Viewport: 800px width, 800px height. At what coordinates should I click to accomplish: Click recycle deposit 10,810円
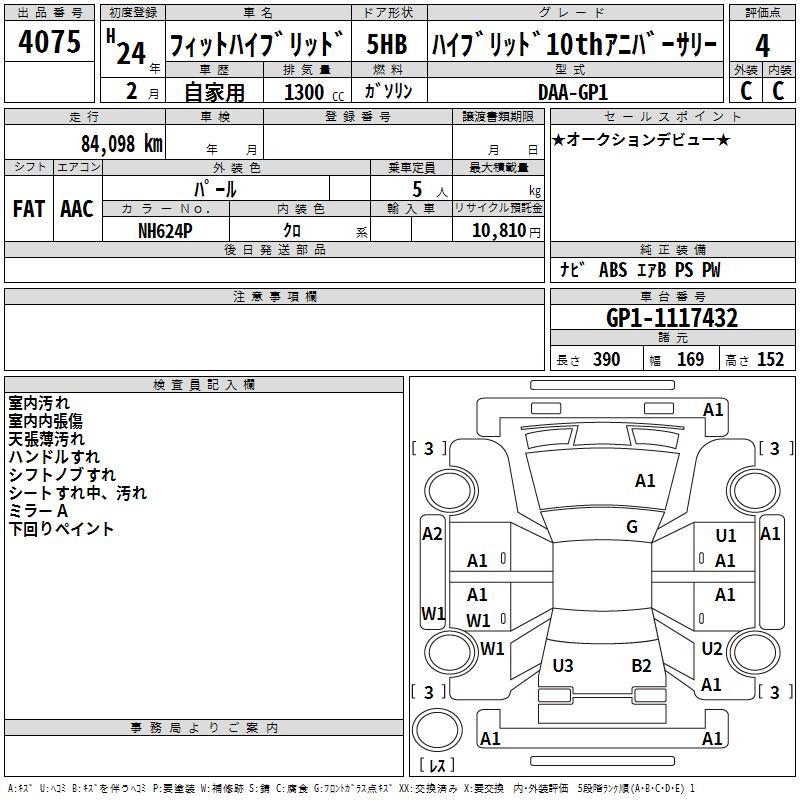(506, 231)
